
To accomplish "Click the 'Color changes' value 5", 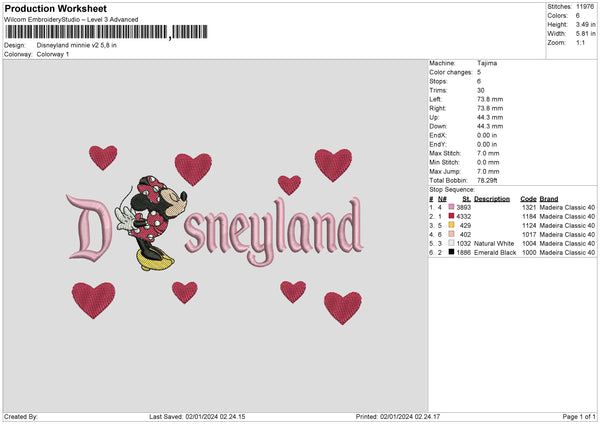I will point(479,72).
